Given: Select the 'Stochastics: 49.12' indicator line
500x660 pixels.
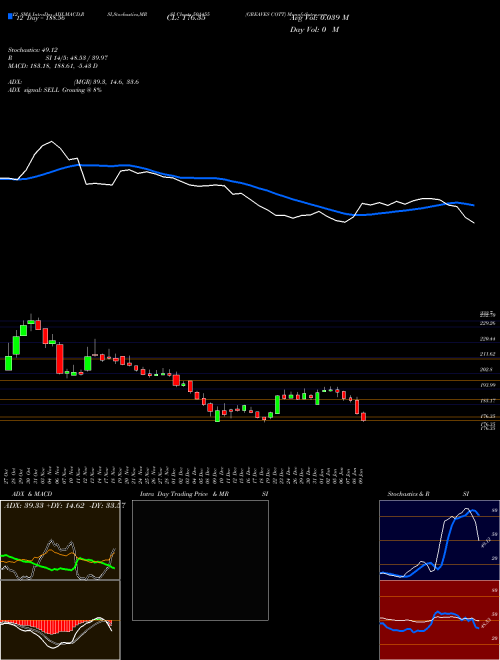Looking at the screenshot, I should tap(32, 50).
